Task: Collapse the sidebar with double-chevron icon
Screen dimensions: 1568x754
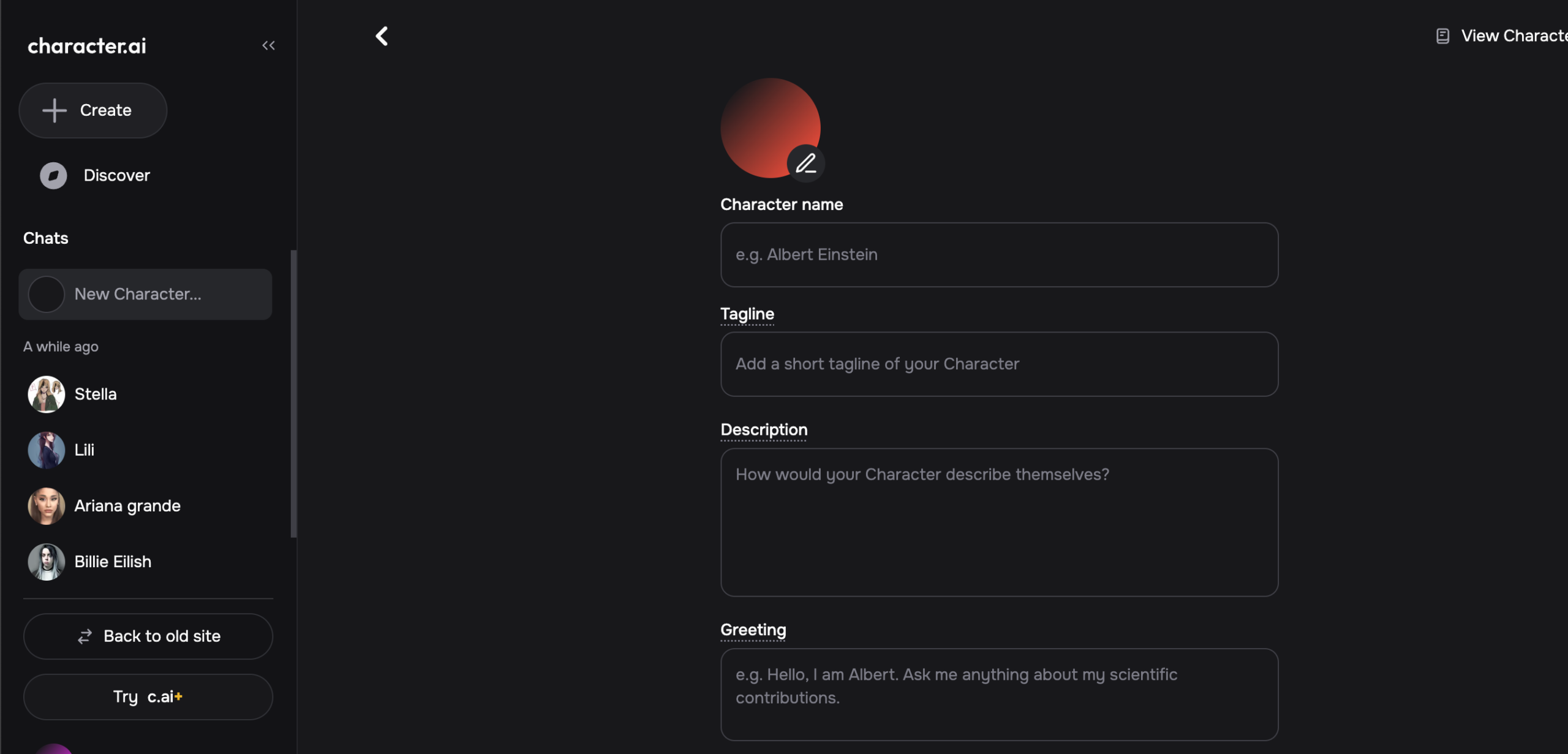Action: [268, 45]
